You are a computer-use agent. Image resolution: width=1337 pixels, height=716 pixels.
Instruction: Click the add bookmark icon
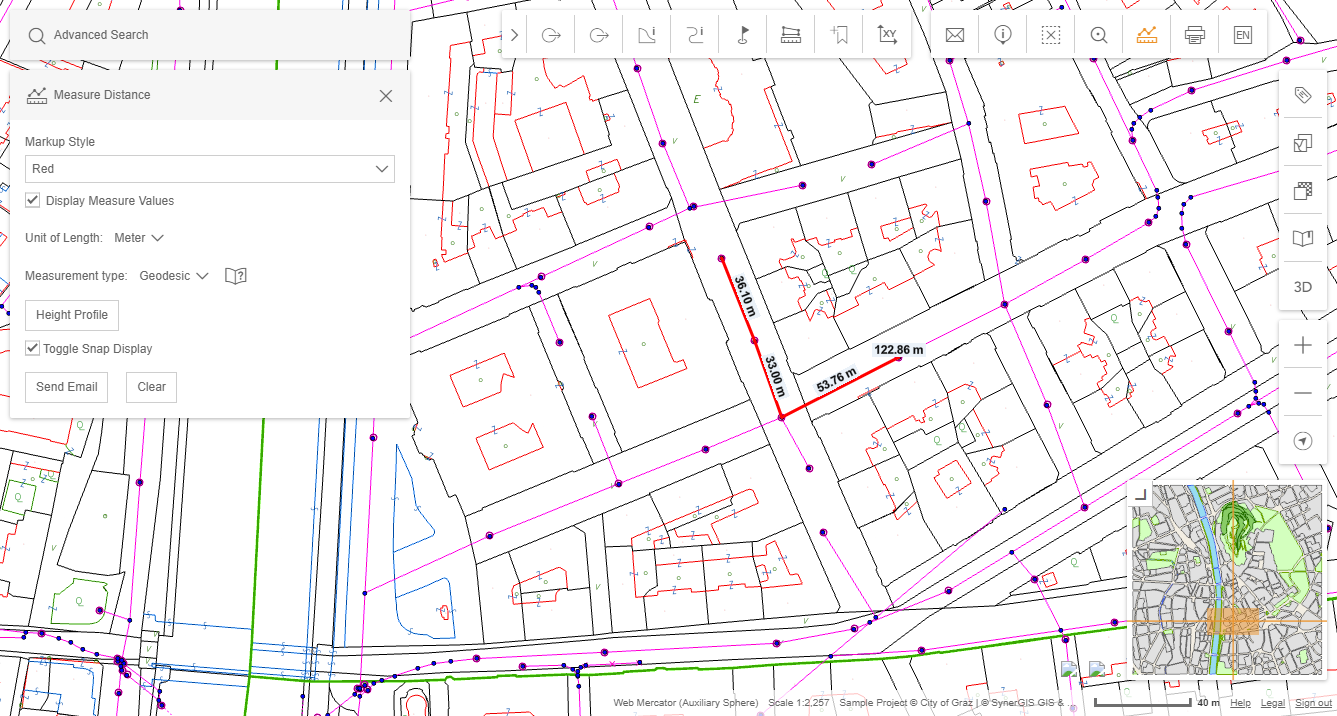coord(838,34)
